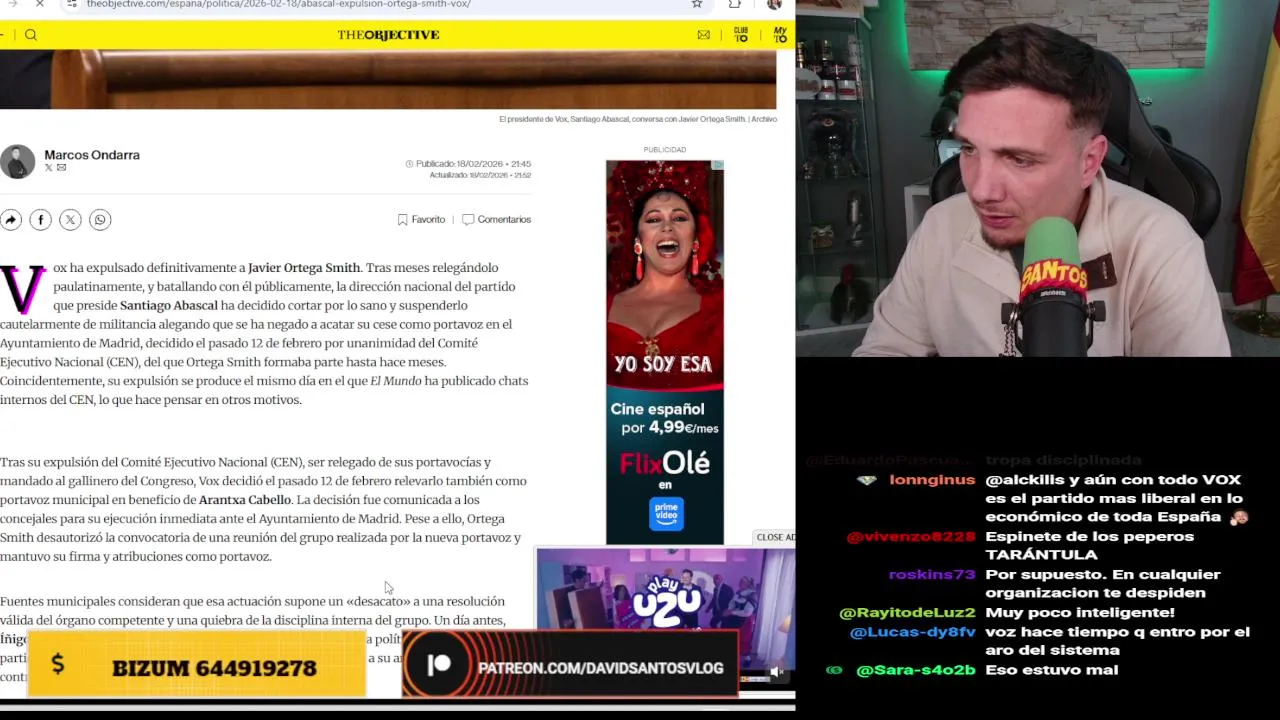
Task: Click the 'Actualizado: 18/02/2026' timestamp
Action: (x=480, y=176)
